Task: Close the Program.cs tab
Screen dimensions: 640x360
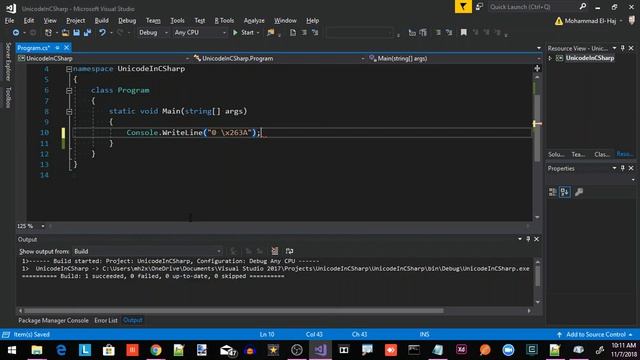Action: [x=67, y=48]
